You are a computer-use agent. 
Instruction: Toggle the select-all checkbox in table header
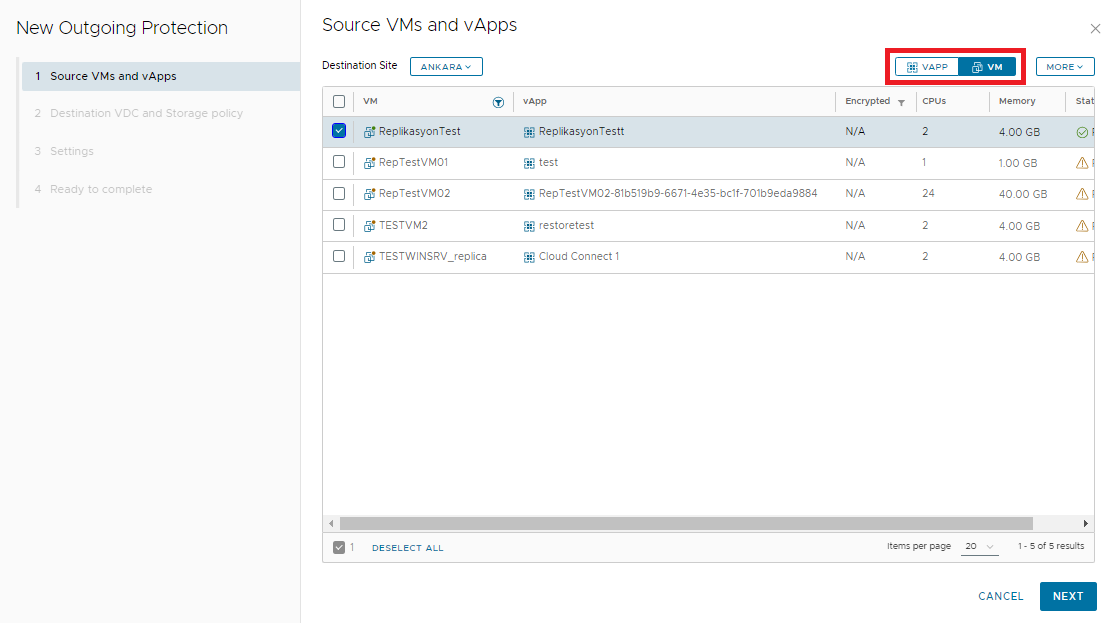(339, 101)
